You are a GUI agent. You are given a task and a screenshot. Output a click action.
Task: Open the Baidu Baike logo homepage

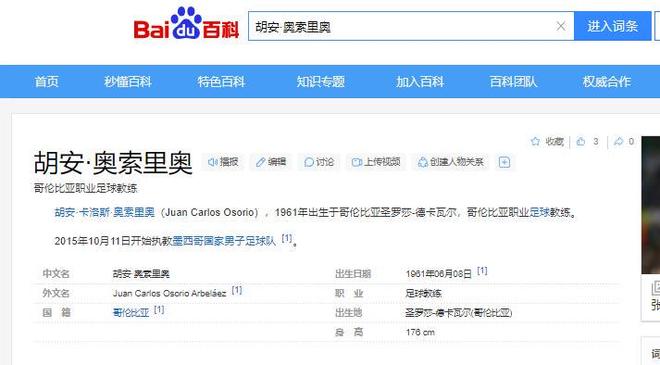pyautogui.click(x=186, y=24)
